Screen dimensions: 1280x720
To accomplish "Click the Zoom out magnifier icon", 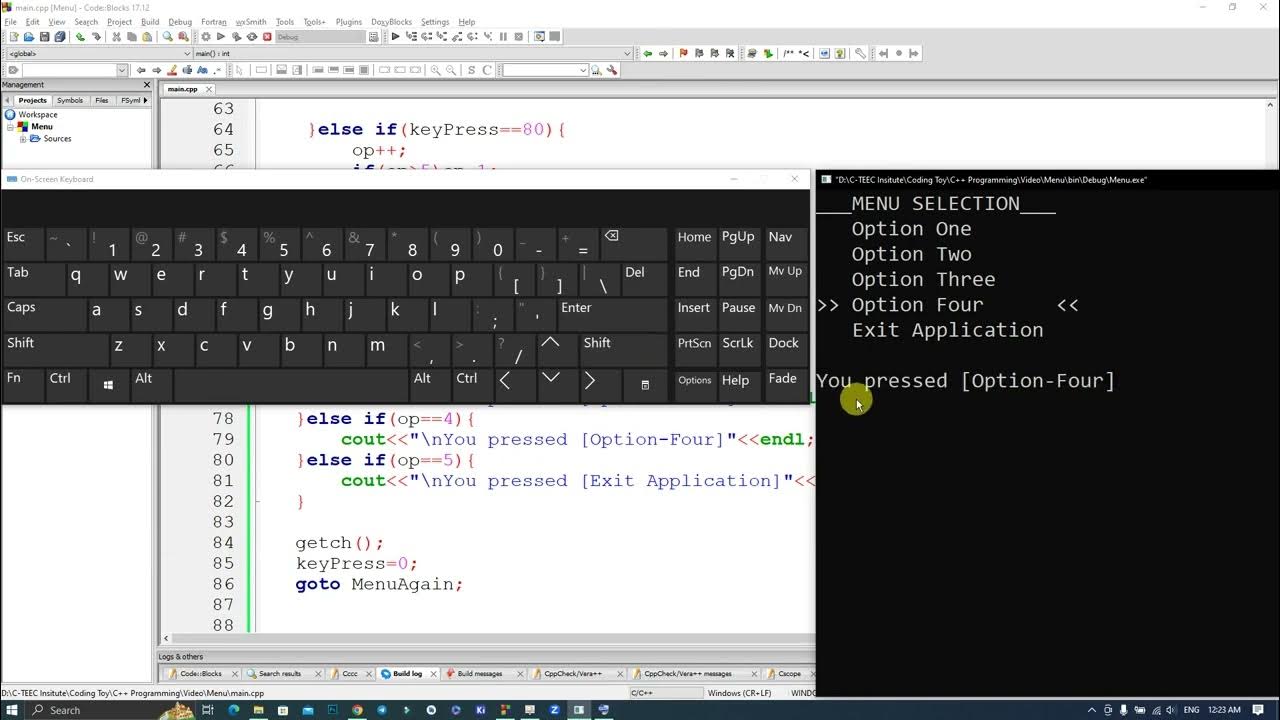I will [451, 70].
